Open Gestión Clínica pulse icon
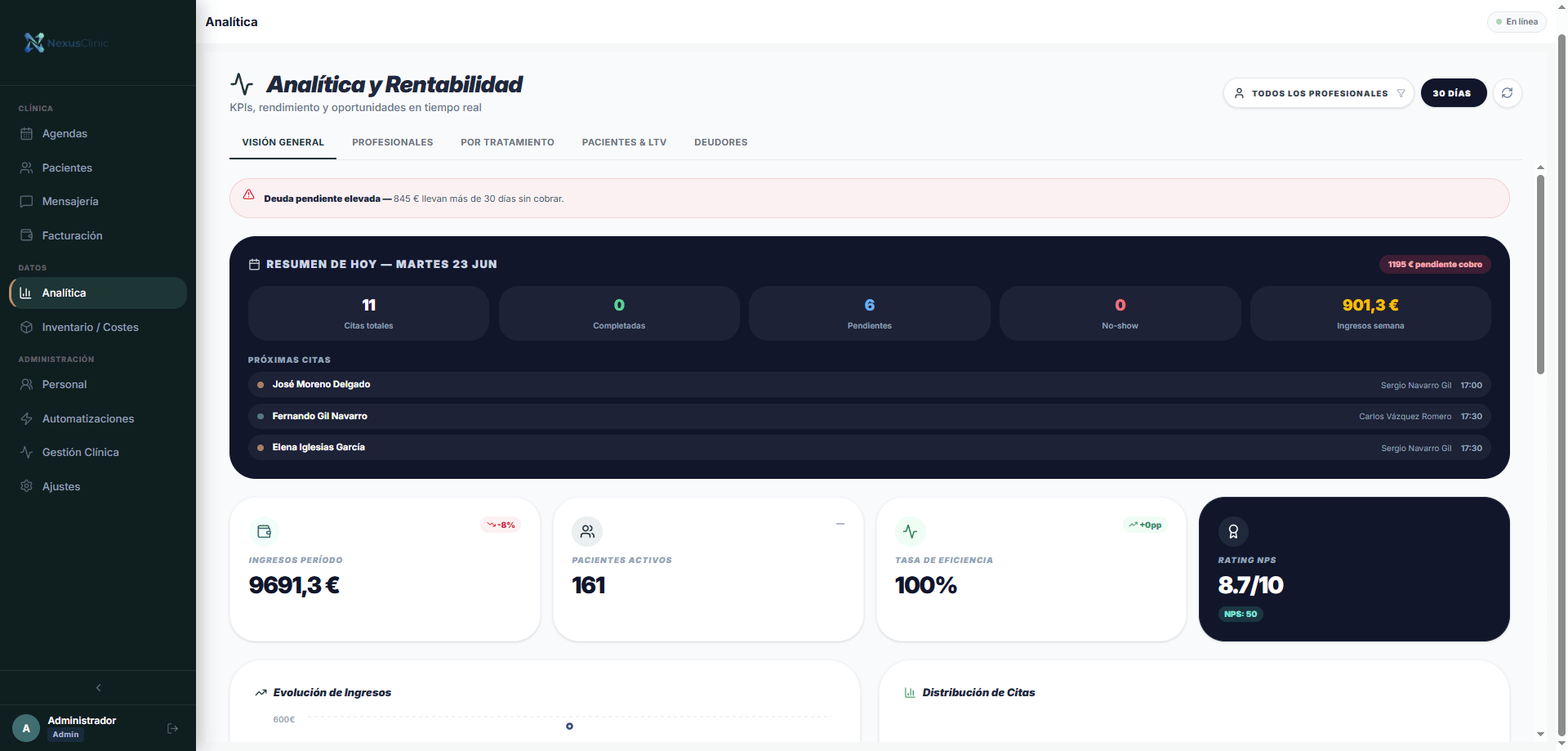1568x751 pixels. tap(26, 452)
